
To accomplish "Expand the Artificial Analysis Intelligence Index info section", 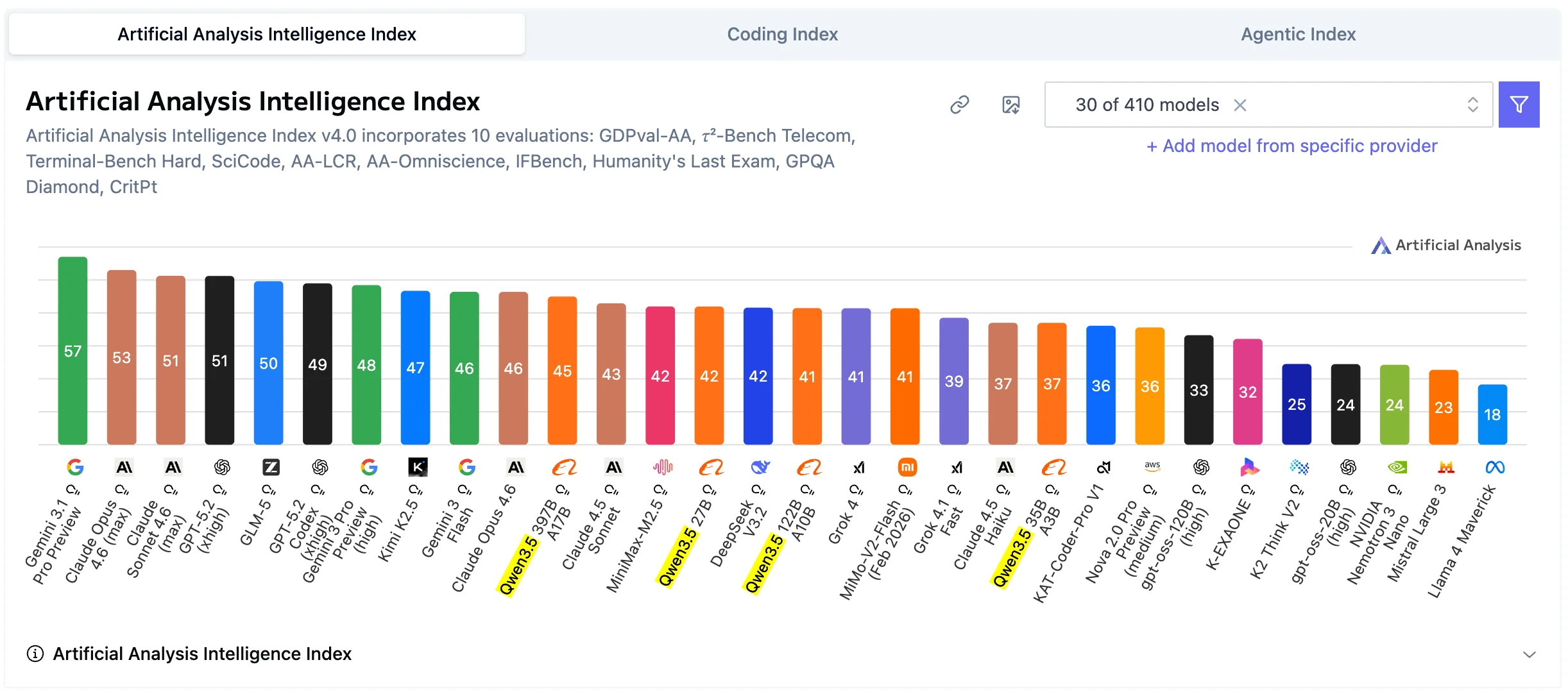I will coord(1529,654).
